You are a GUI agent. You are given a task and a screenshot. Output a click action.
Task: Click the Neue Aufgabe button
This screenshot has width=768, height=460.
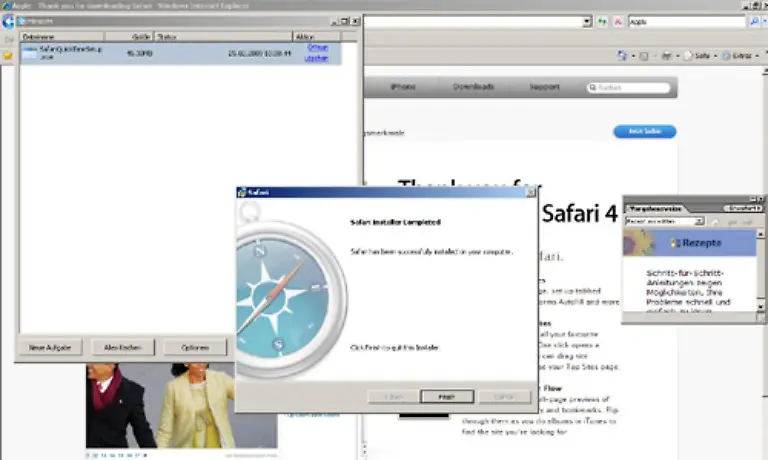point(50,347)
